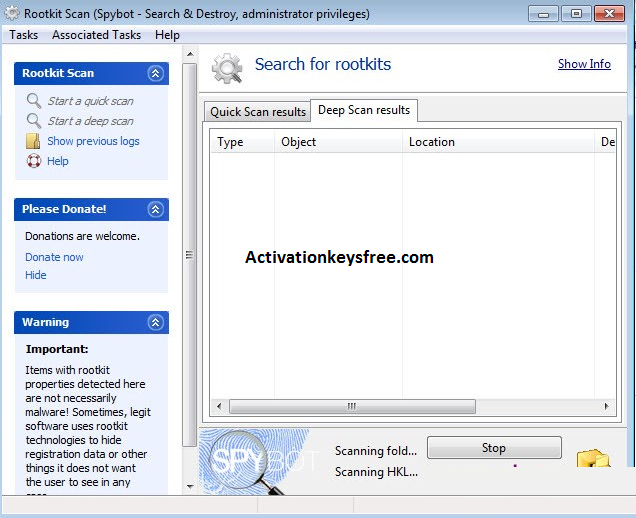Click the gear icon beside Search for rootkits
The image size is (636, 518).
point(227,69)
